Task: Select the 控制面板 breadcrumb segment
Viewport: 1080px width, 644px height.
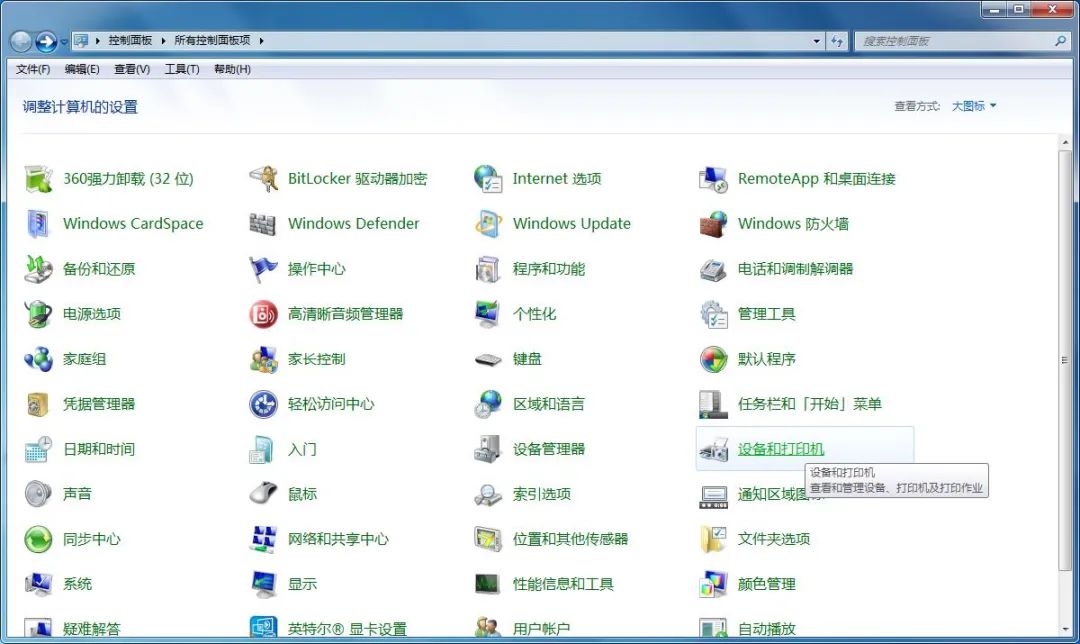Action: tap(130, 41)
